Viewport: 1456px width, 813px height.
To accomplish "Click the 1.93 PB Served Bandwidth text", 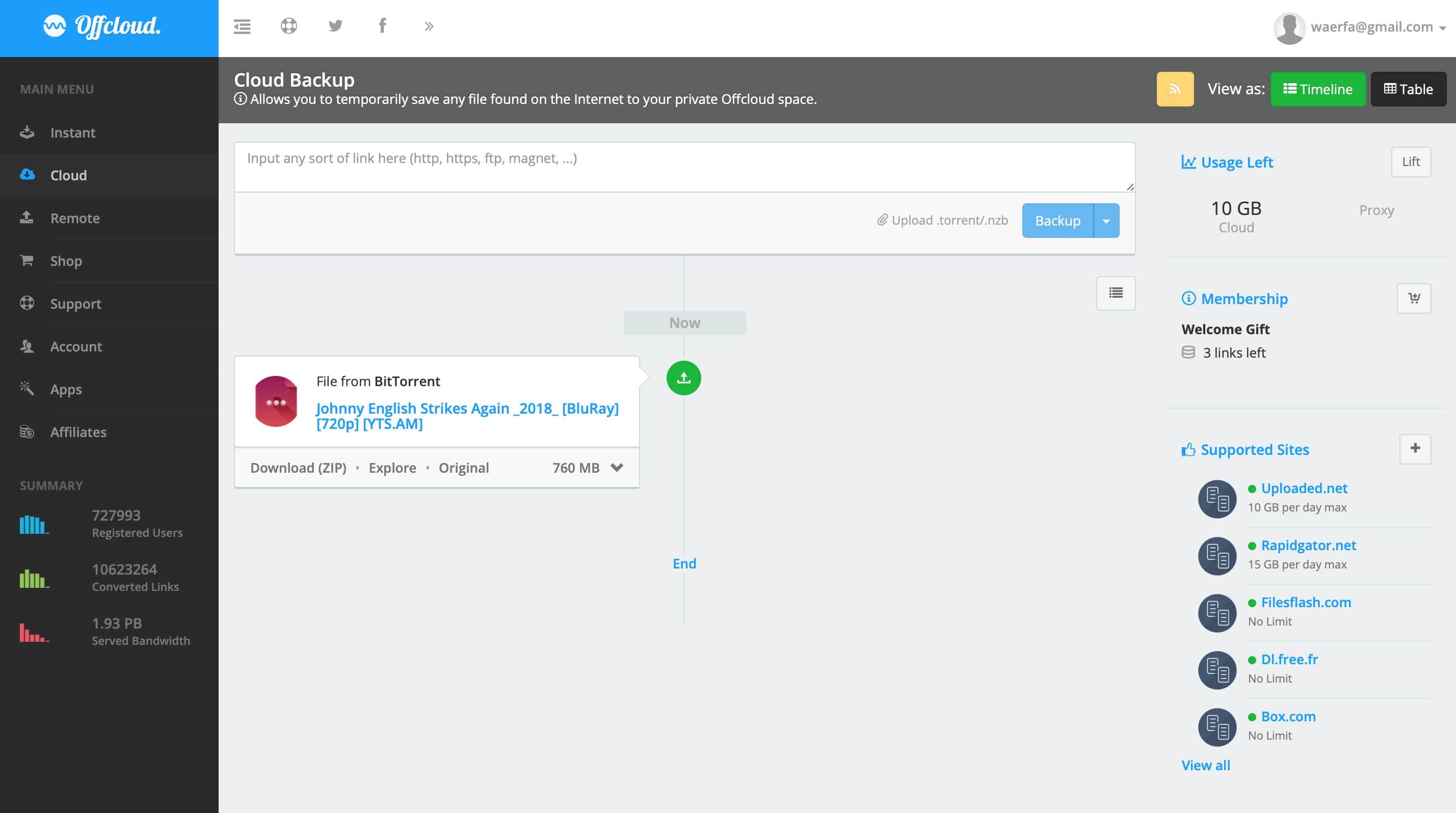I will [141, 631].
